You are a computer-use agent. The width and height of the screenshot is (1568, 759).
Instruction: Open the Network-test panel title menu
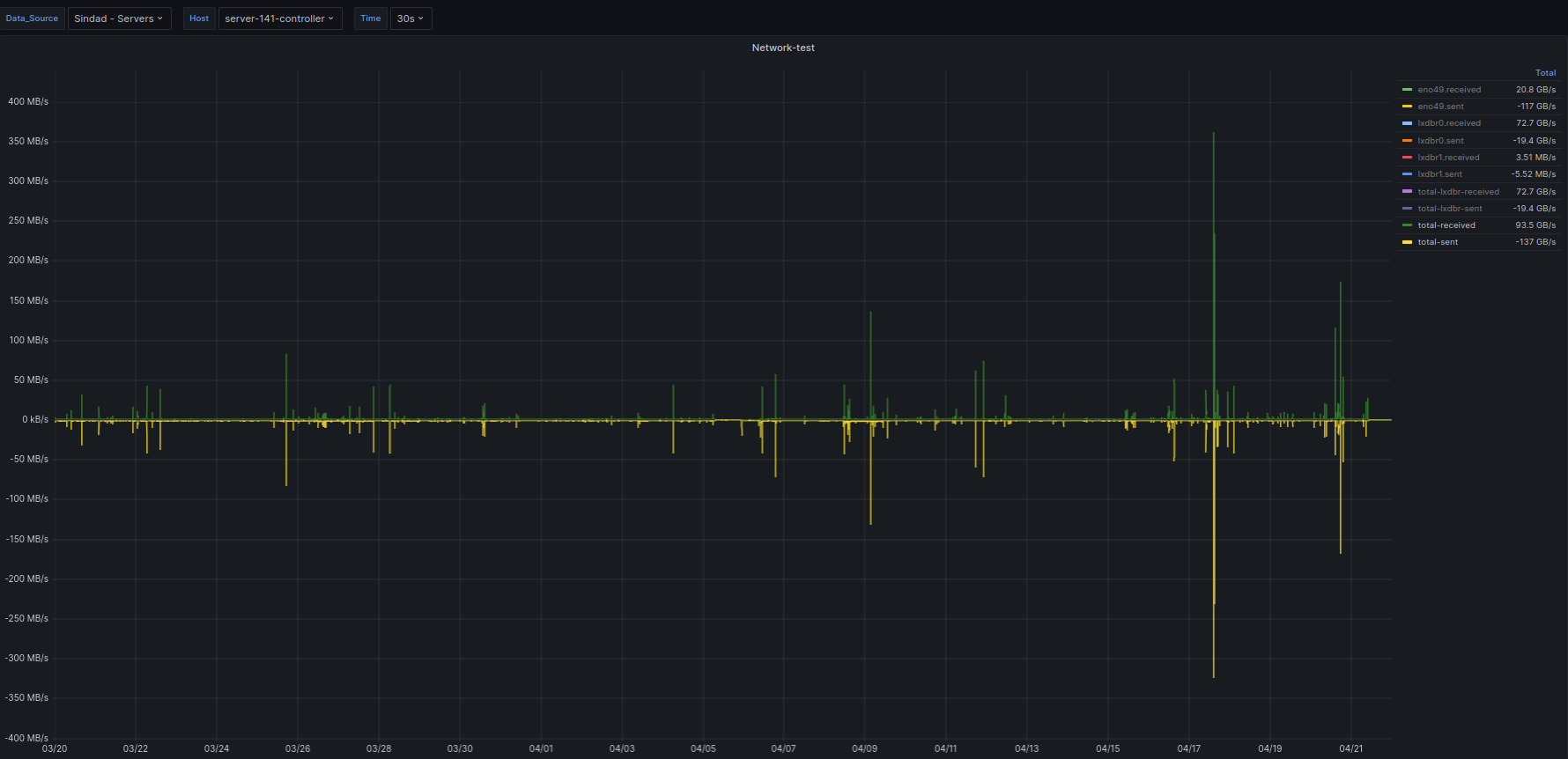click(x=782, y=48)
